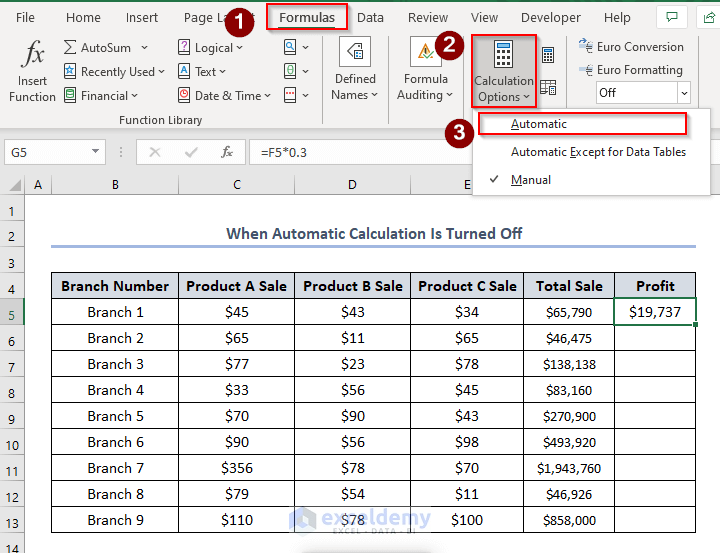The width and height of the screenshot is (720, 553).
Task: Expand the Calculation Options dropdown
Action: tap(504, 71)
